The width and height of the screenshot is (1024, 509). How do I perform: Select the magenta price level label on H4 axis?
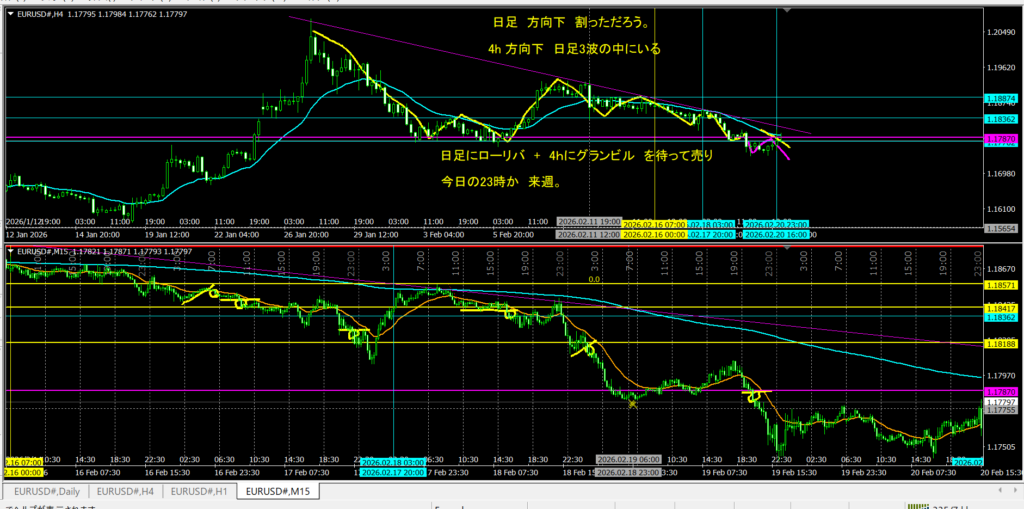[1001, 139]
